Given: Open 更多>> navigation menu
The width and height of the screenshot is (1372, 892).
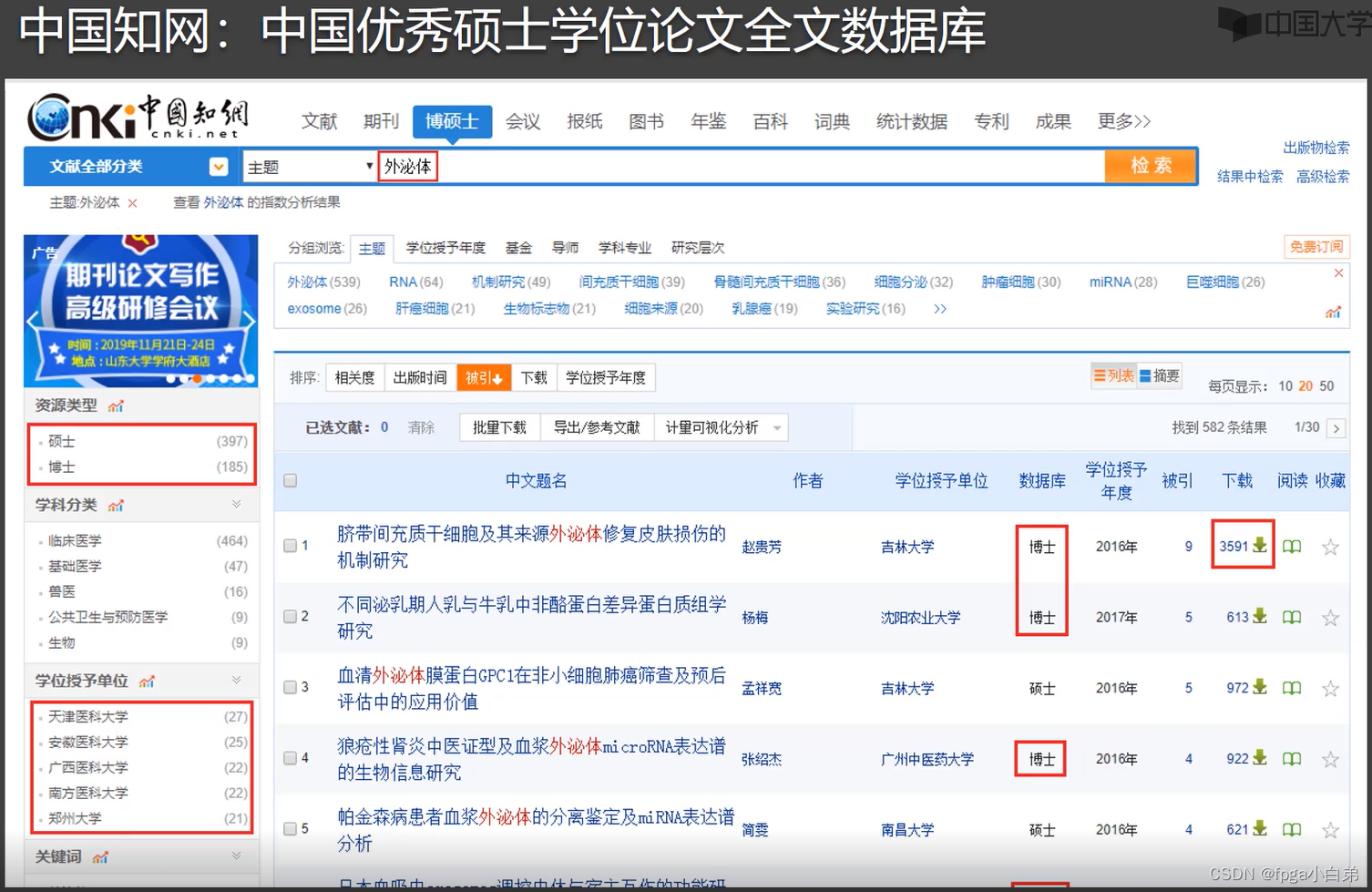Looking at the screenshot, I should (x=1123, y=121).
